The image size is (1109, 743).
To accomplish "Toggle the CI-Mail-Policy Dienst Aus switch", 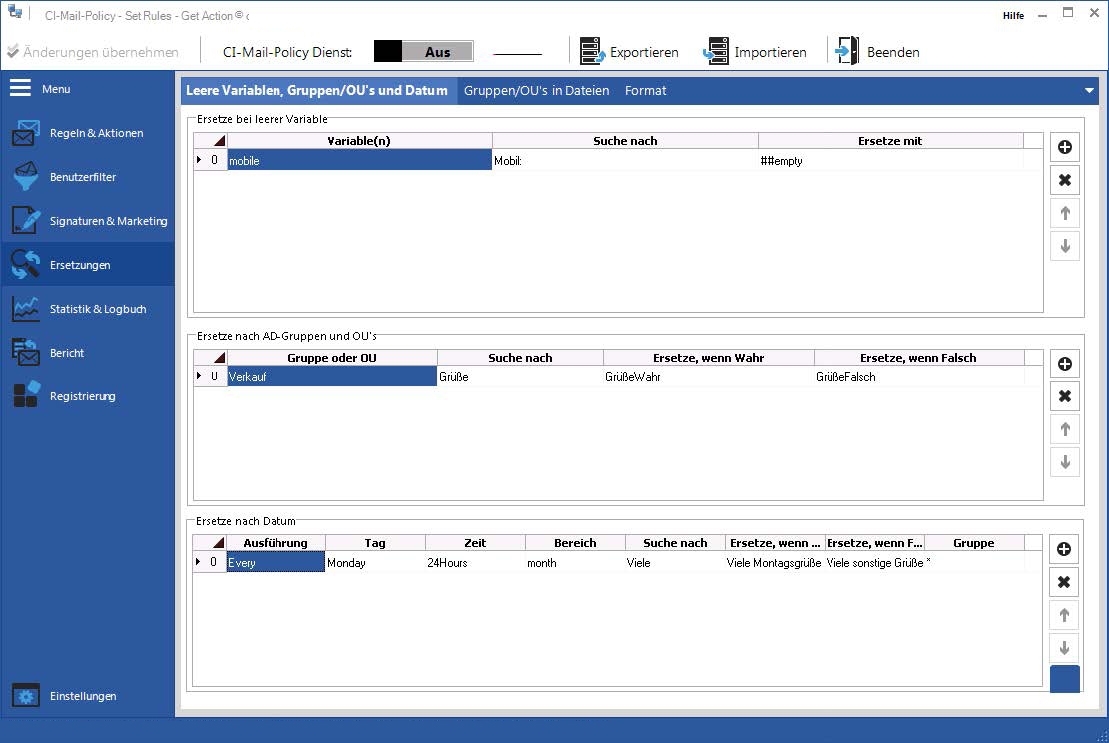I will coord(423,52).
